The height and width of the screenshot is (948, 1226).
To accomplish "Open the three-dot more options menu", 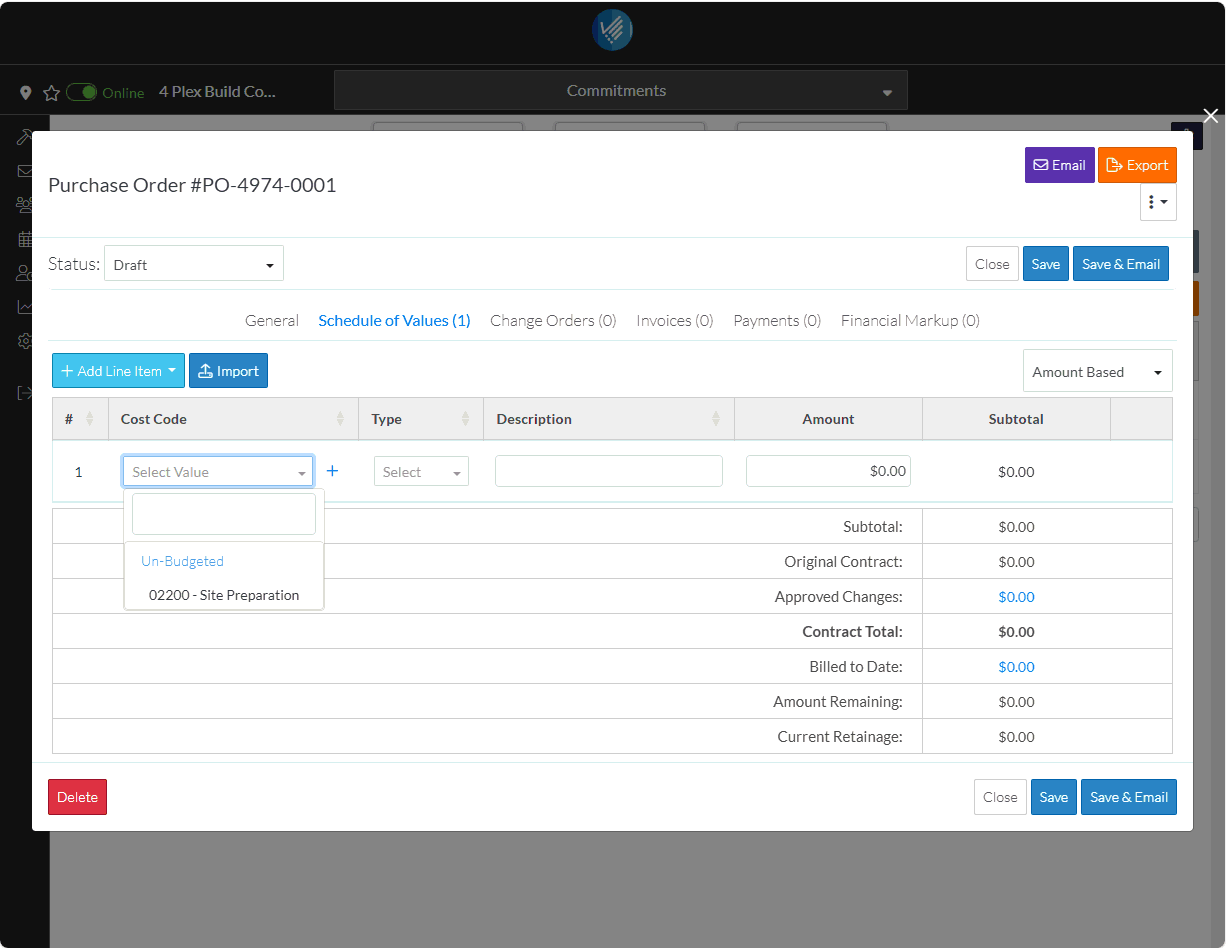I will pos(1158,202).
